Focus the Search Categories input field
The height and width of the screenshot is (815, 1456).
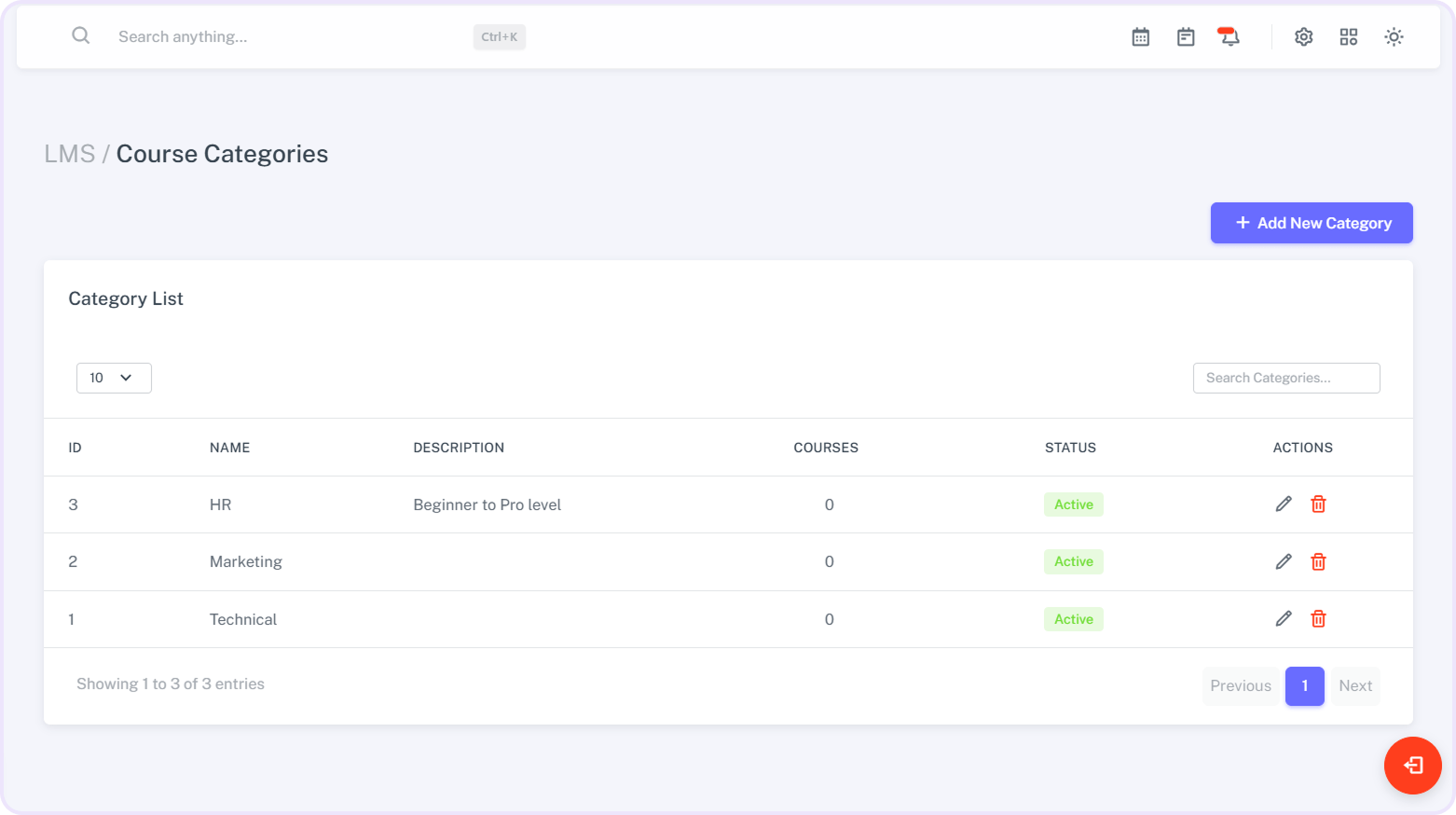point(1285,378)
